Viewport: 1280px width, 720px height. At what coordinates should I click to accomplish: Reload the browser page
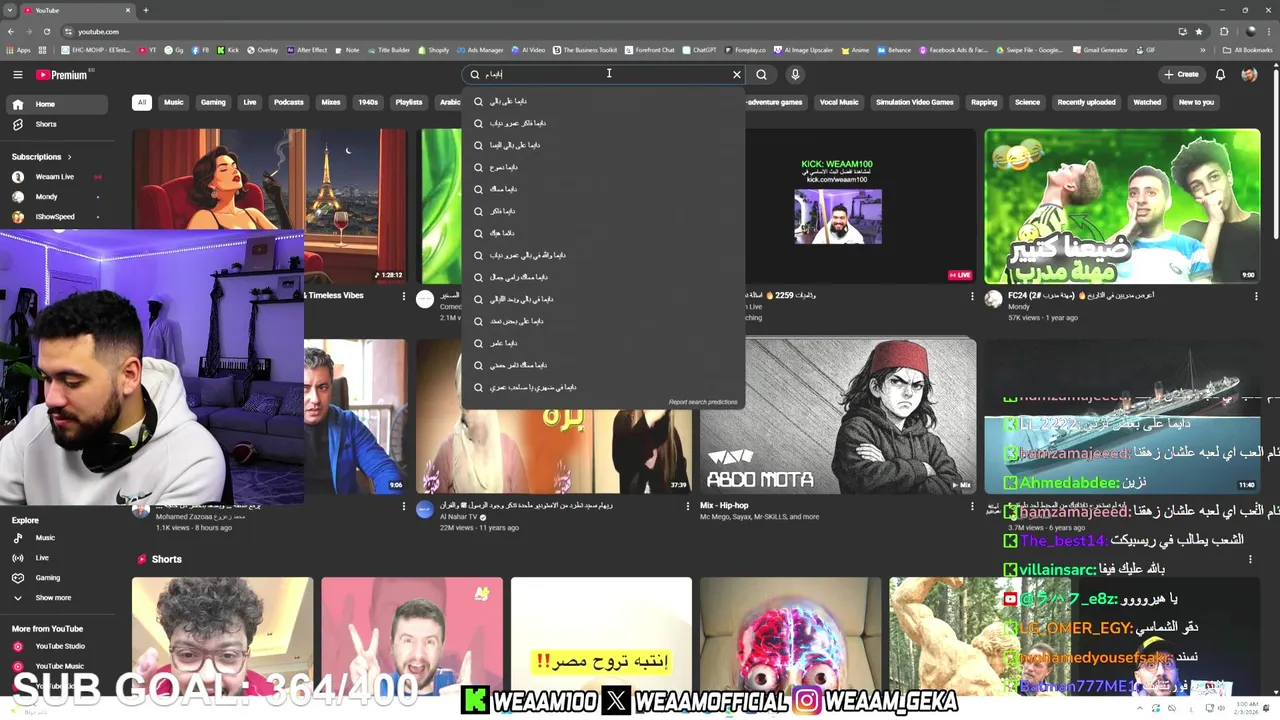pos(47,32)
